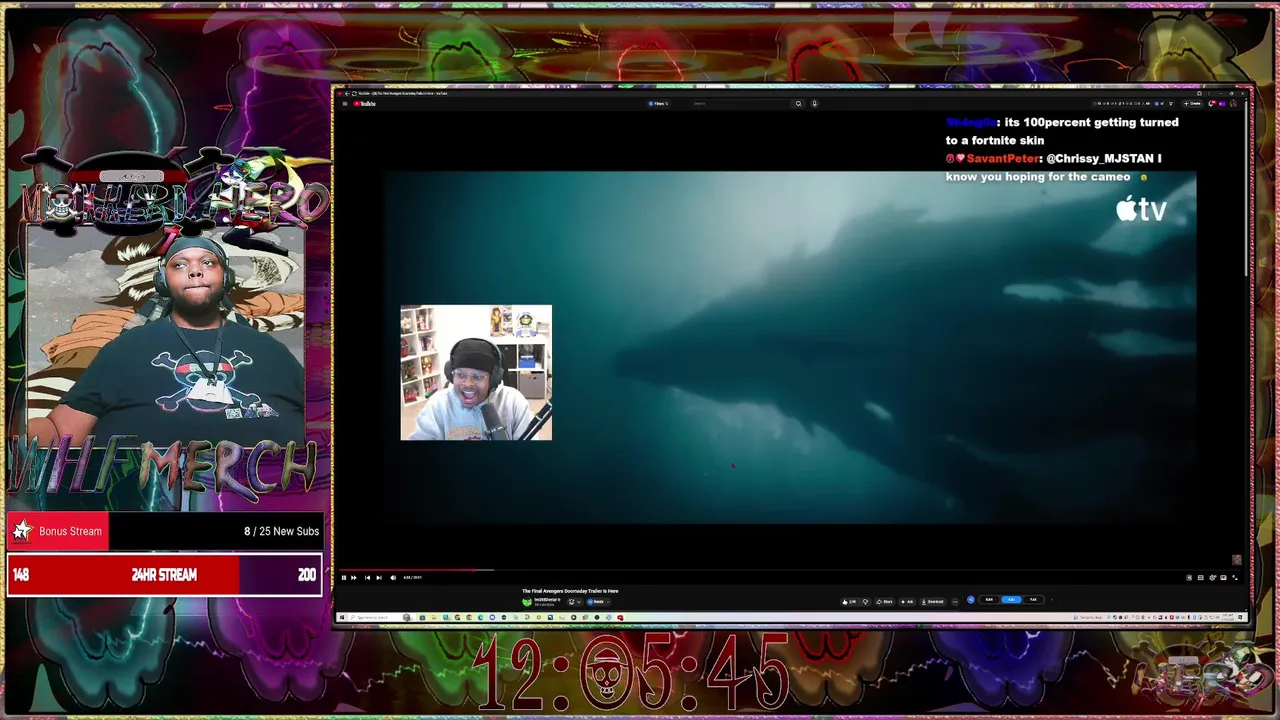1280x720 pixels.
Task: Skip to the next video
Action: pos(379,577)
